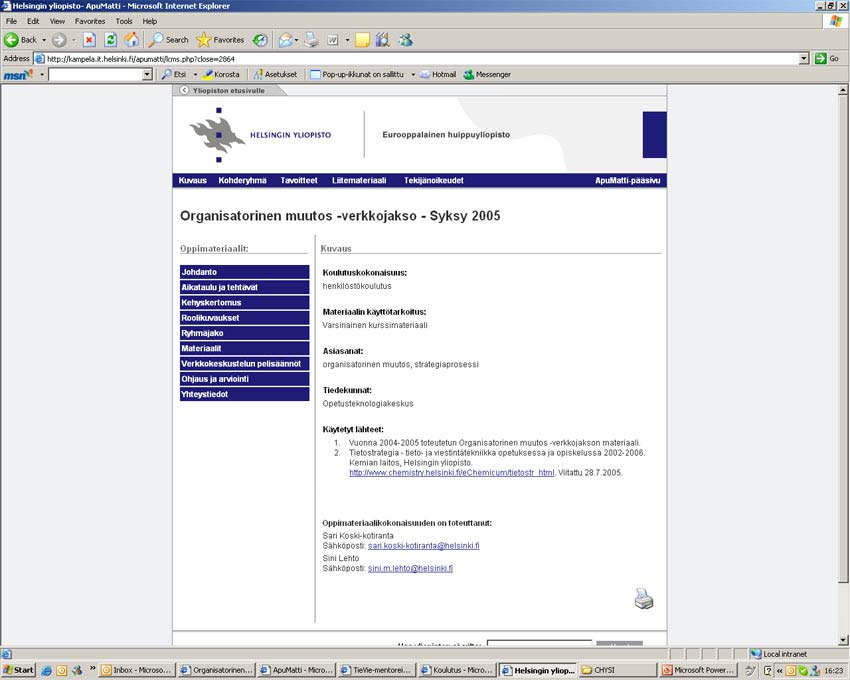This screenshot has height=680, width=850.
Task: Open the Search pane in the toolbar
Action: click(169, 40)
